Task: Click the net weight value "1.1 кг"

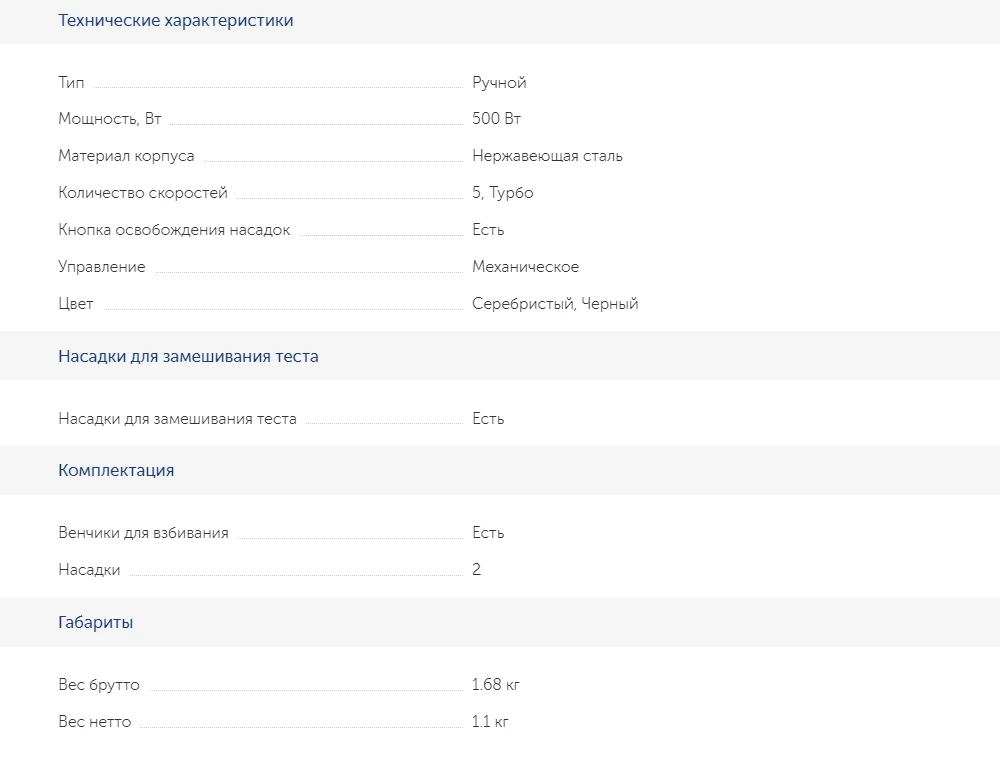Action: click(490, 722)
